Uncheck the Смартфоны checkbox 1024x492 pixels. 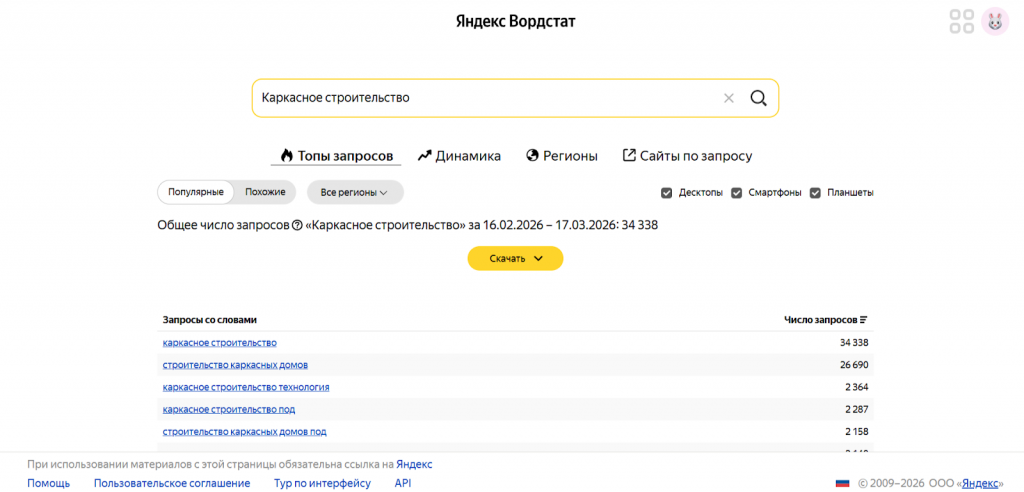[x=736, y=193]
